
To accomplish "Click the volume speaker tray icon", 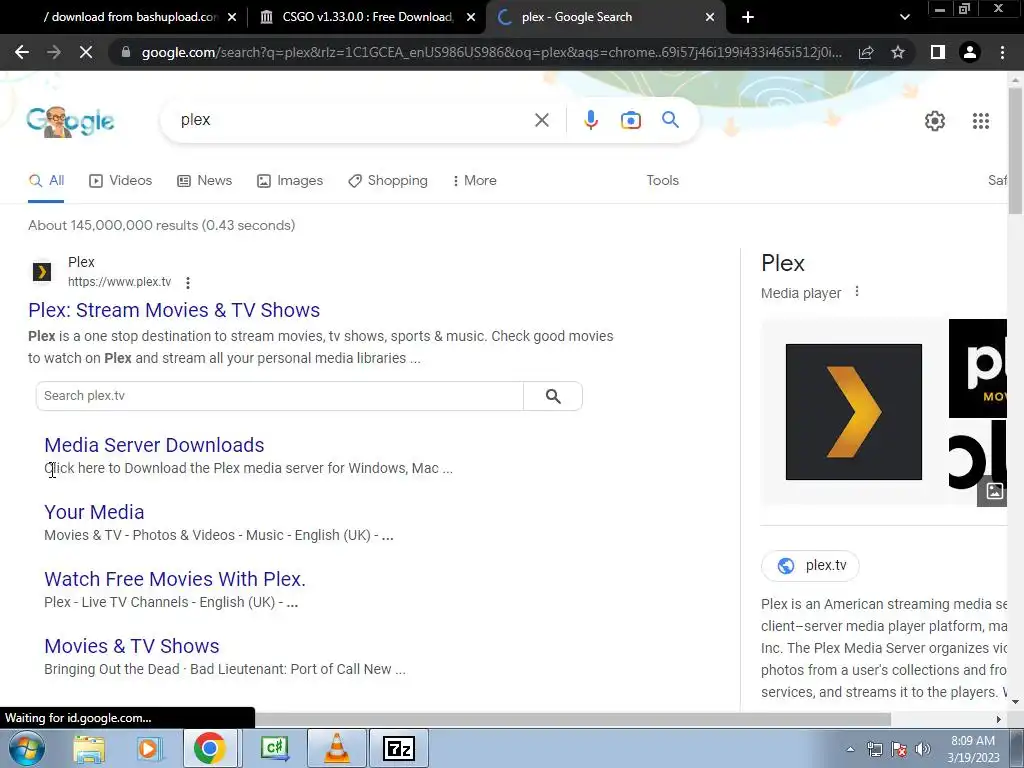I will coord(922,749).
